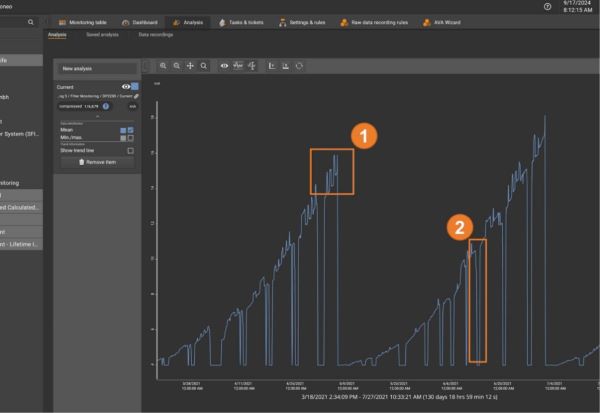This screenshot has height=413, width=600.
Task: Open the Saved analysis subtab
Action: [101, 35]
